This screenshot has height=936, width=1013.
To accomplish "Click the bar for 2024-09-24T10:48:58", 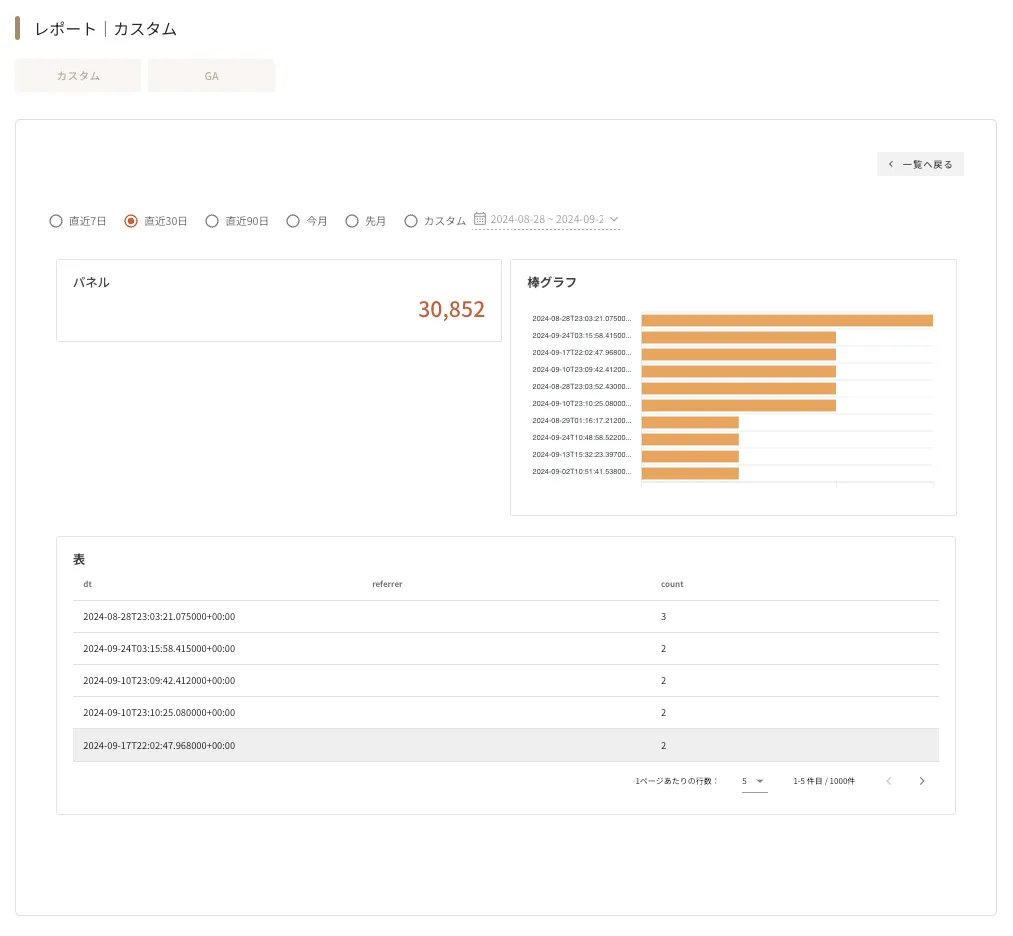I will (x=690, y=439).
